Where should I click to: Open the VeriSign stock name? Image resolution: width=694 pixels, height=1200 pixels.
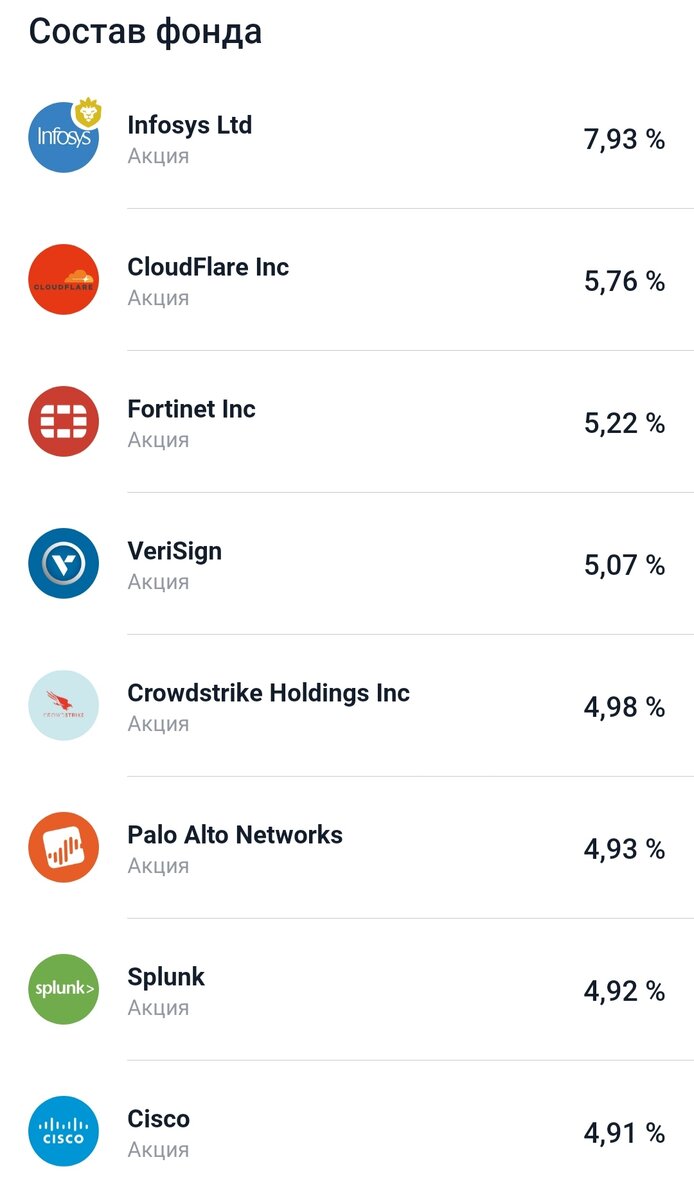(x=175, y=551)
